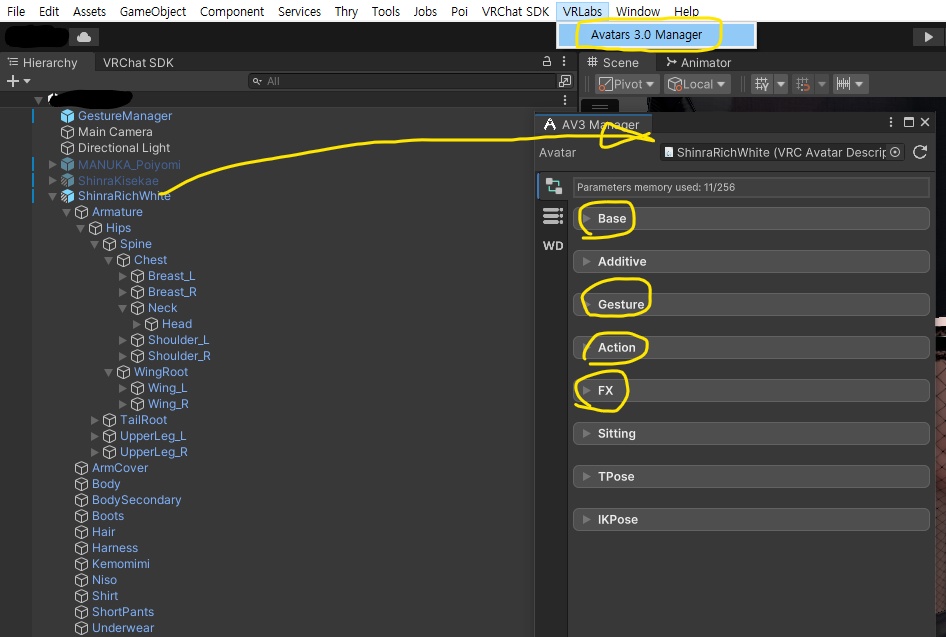
Task: Toggle the grid snapping icon
Action: click(803, 84)
